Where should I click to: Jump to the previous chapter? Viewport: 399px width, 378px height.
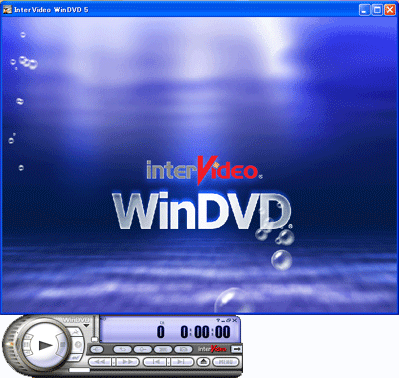(x=155, y=362)
